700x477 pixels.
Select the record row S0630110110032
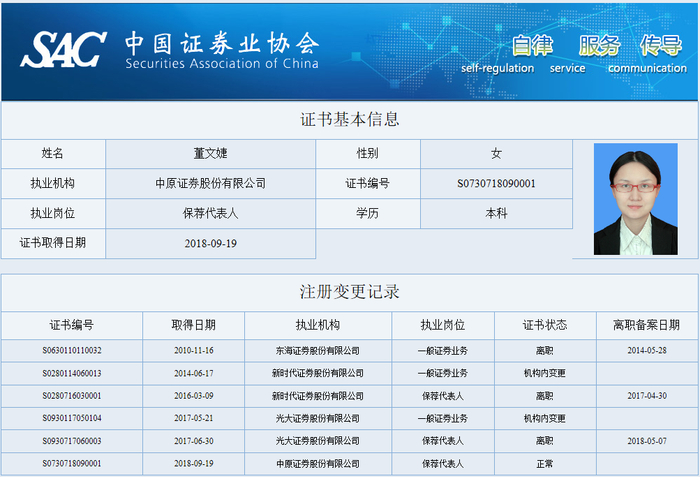(x=350, y=351)
